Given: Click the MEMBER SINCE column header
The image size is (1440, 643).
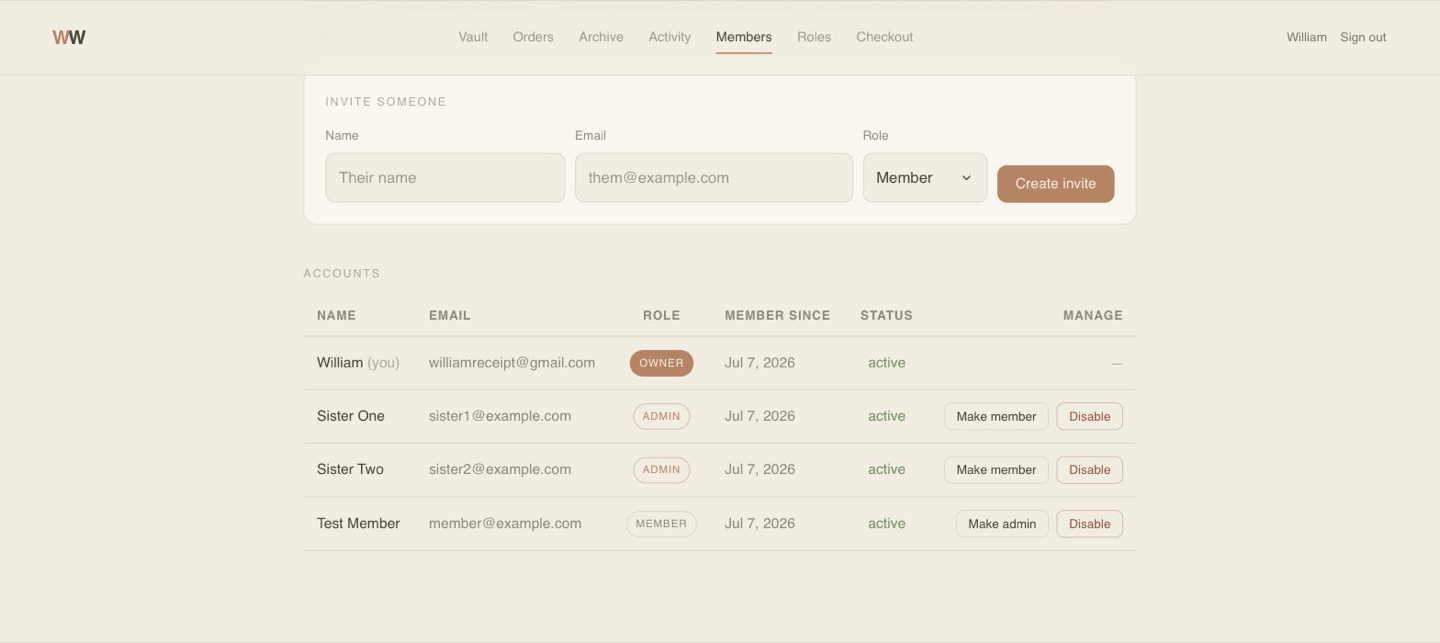Looking at the screenshot, I should tap(777, 315).
